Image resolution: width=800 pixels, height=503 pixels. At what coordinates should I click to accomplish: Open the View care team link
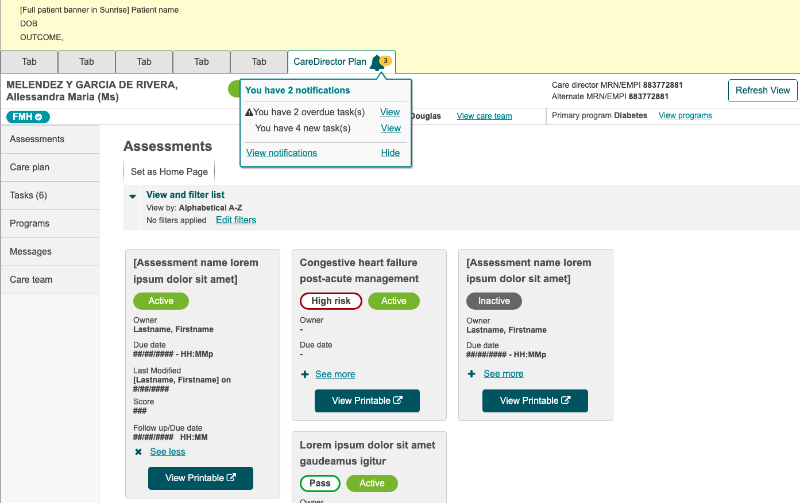(484, 116)
